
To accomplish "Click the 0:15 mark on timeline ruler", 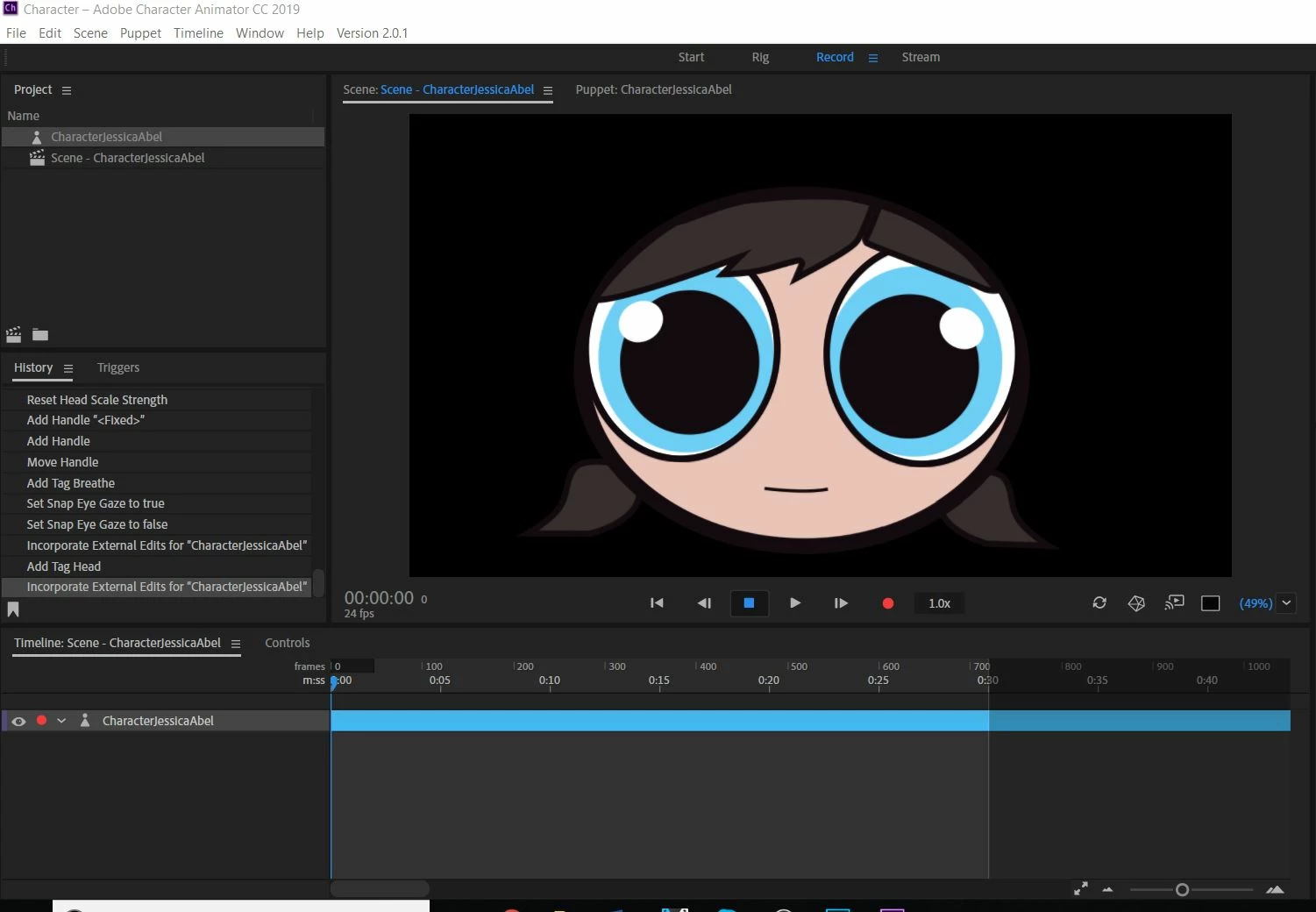I will 659,680.
